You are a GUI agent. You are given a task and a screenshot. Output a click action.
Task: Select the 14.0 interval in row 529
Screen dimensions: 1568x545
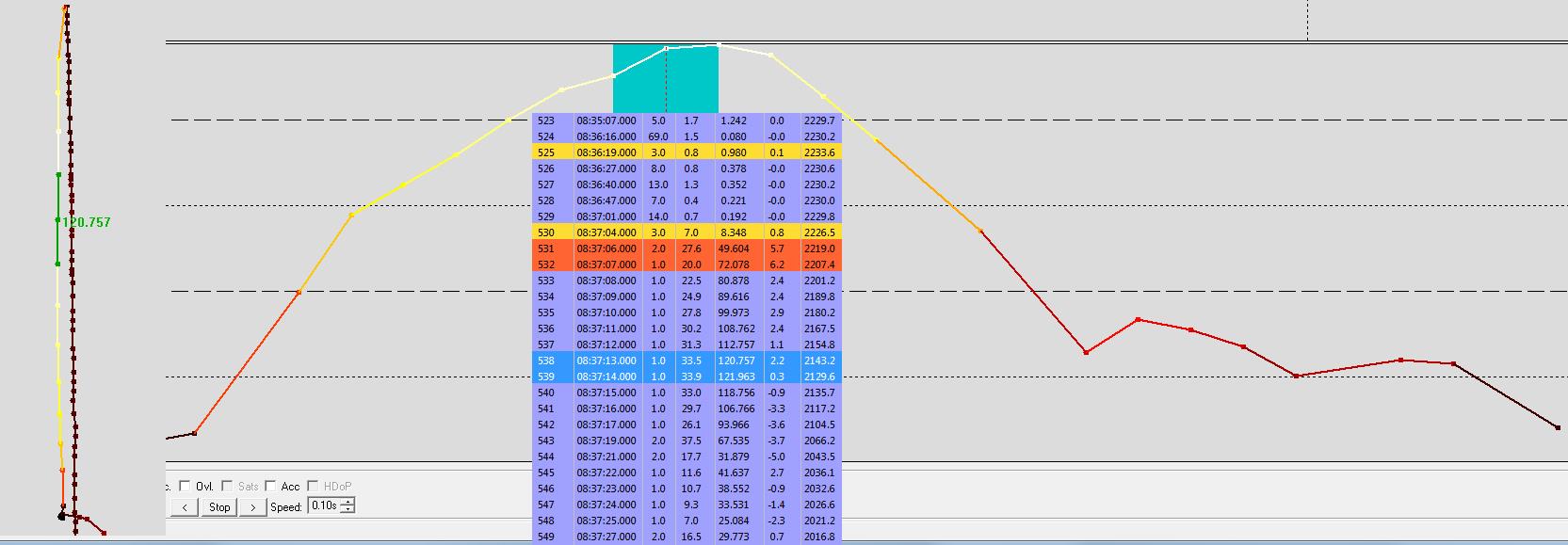(658, 216)
